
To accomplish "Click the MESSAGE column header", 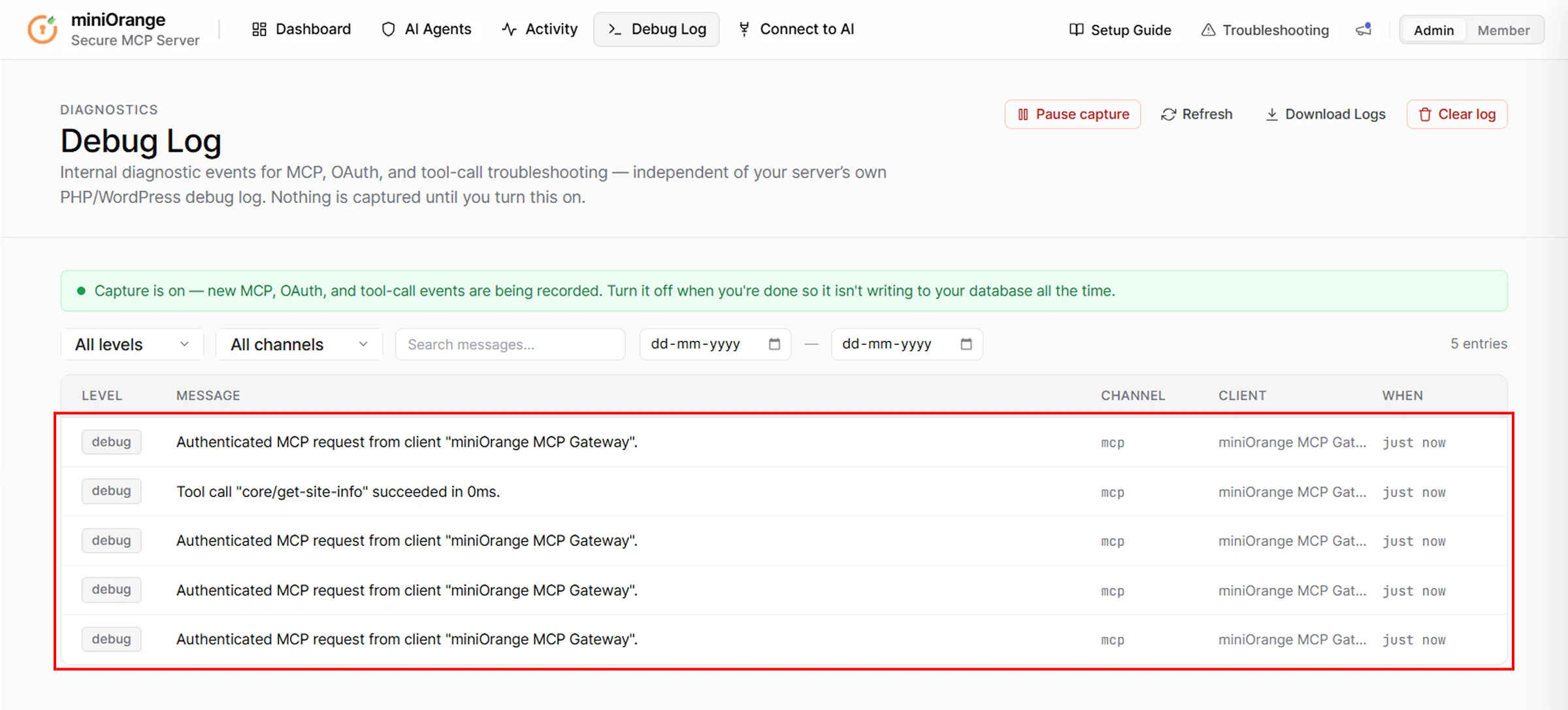I will pyautogui.click(x=208, y=396).
